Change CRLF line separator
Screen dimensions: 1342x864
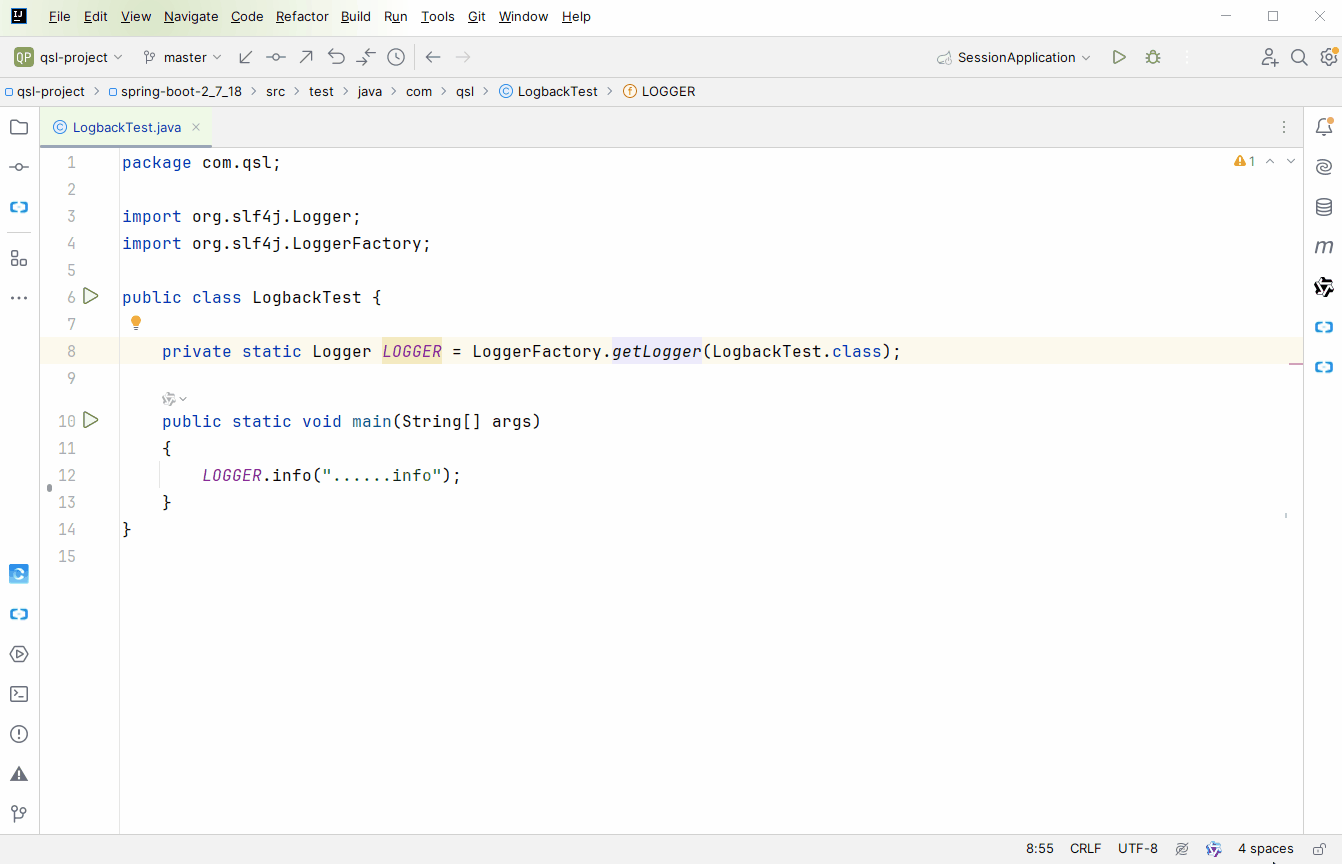pos(1085,848)
